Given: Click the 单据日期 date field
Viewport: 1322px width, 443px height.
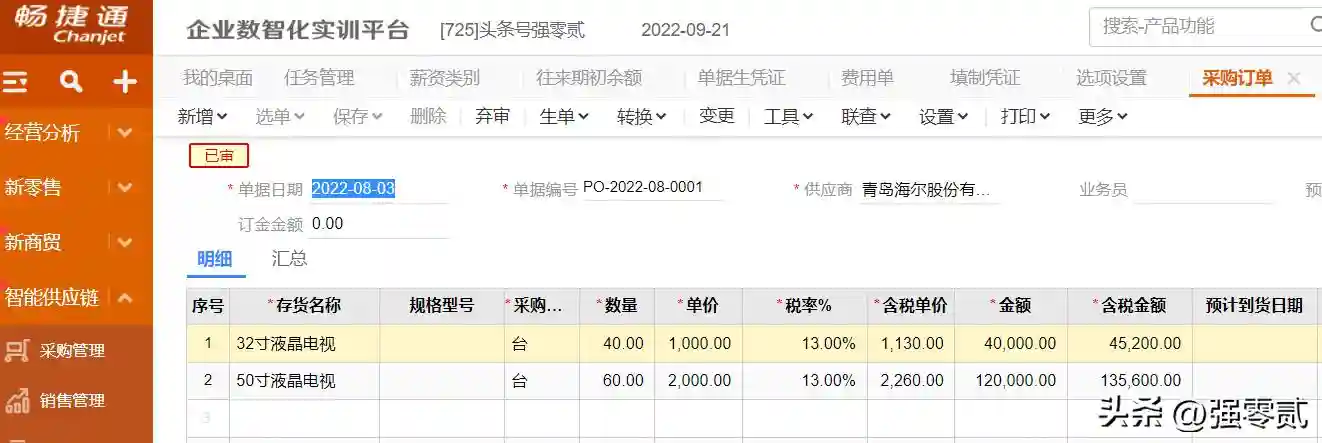Looking at the screenshot, I should point(378,189).
